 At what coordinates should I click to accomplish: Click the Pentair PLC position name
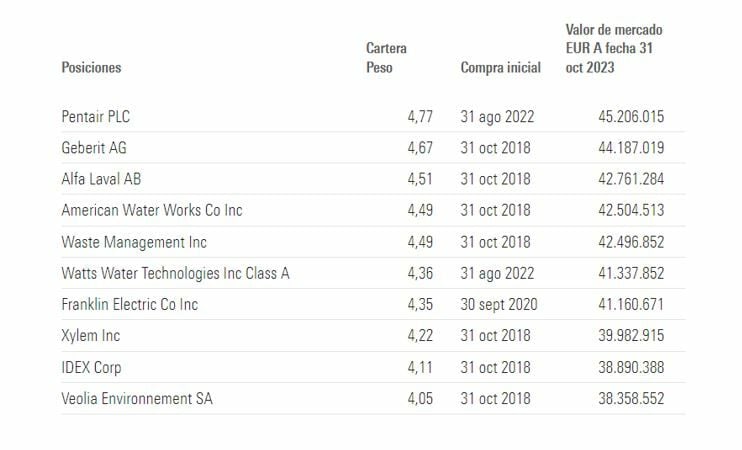pyautogui.click(x=96, y=117)
